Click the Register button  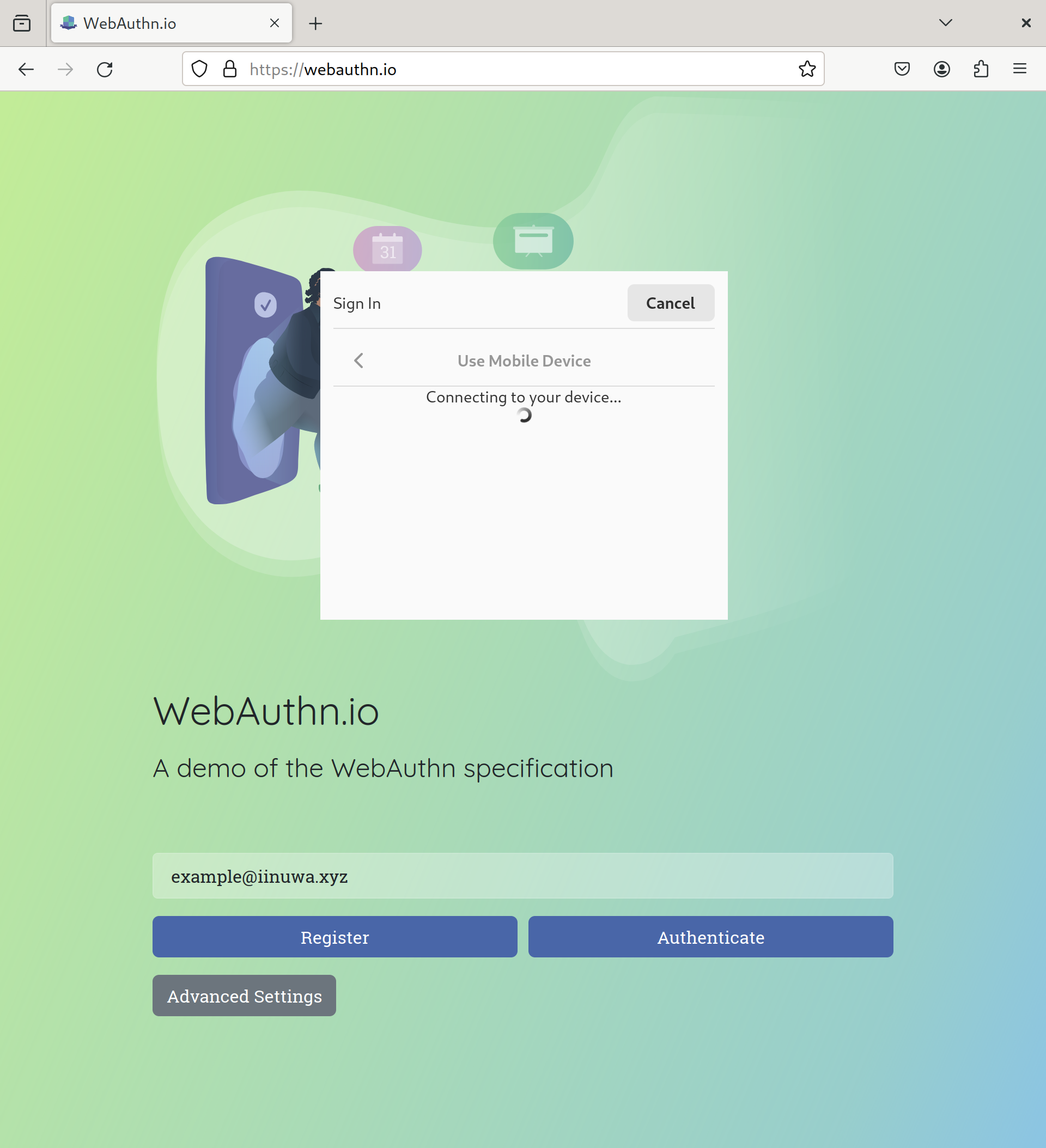335,937
